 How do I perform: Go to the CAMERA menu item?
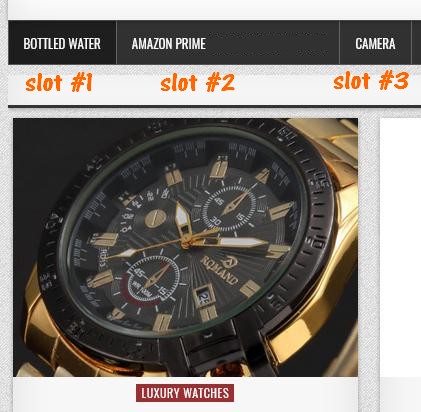[x=375, y=43]
